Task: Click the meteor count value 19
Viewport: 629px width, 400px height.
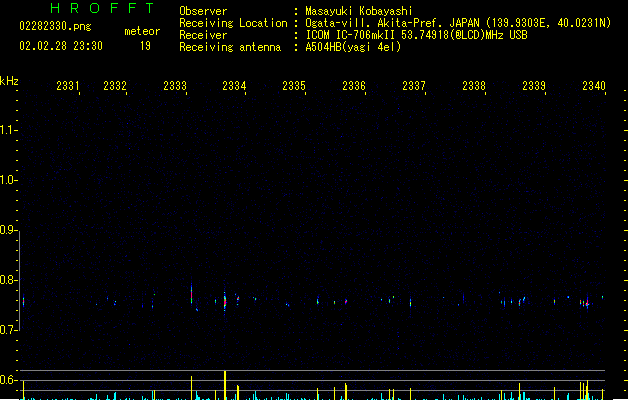Action: [x=145, y=46]
